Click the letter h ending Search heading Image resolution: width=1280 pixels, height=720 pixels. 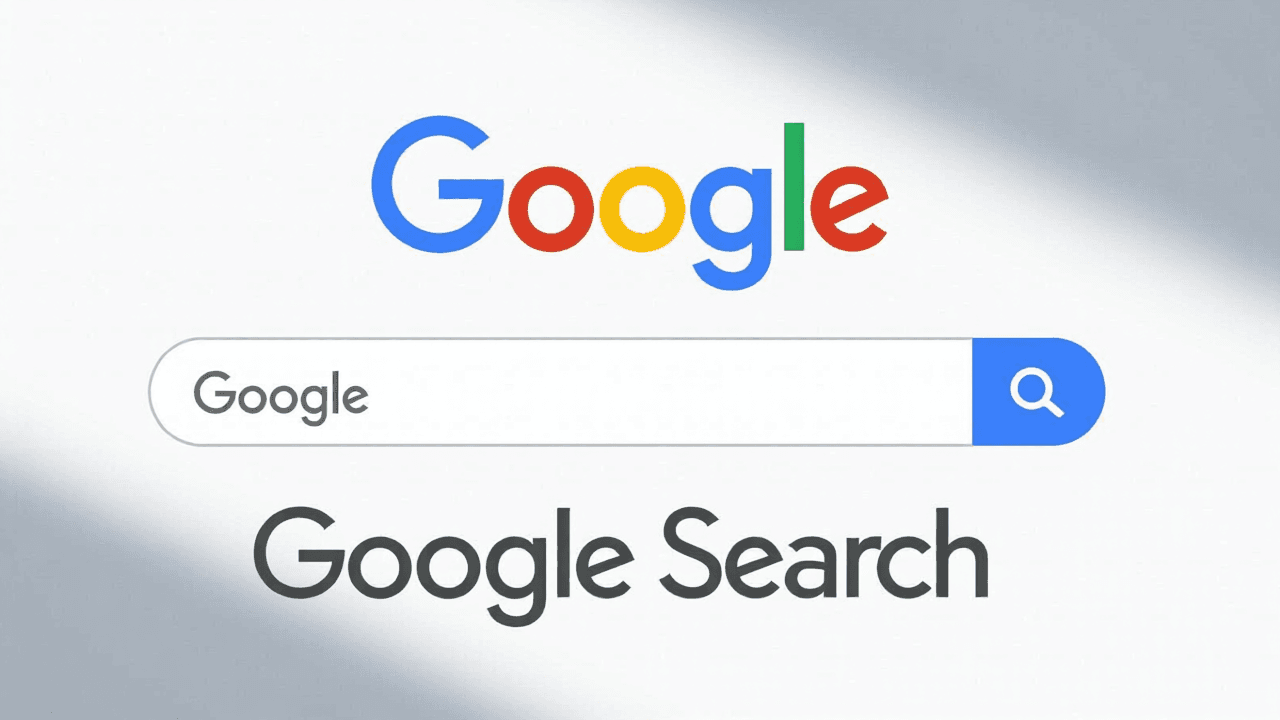tap(962, 550)
